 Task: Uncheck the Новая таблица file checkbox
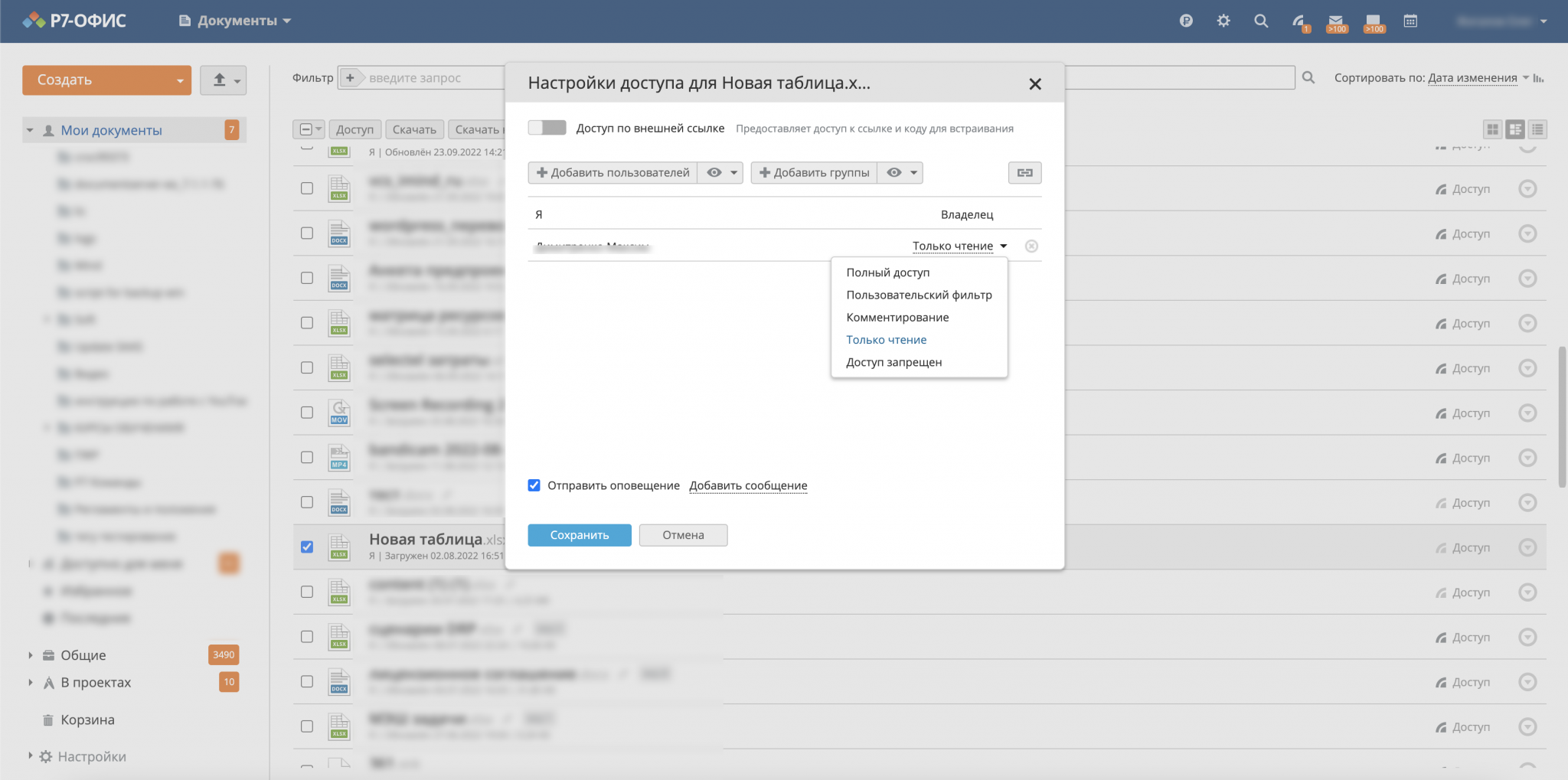[x=307, y=547]
